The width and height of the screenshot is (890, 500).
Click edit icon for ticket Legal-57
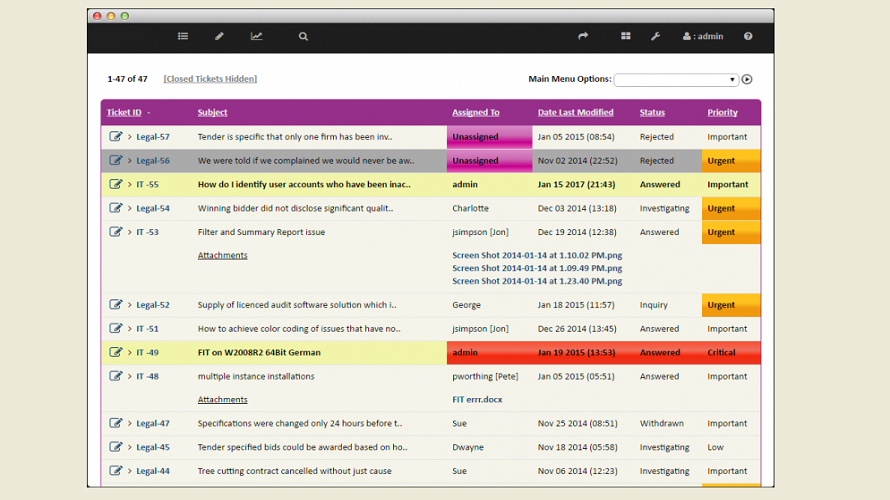point(116,136)
